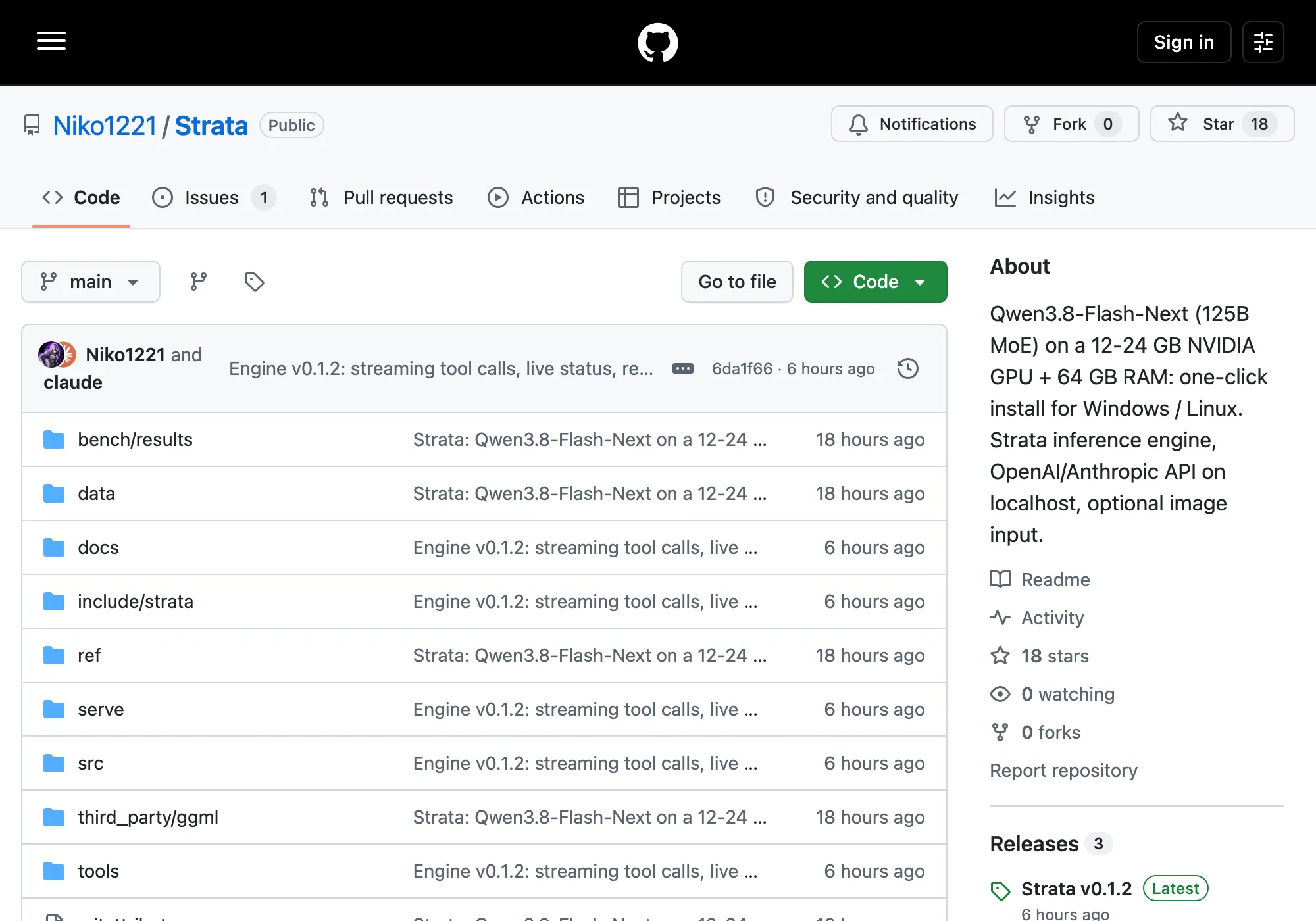Switch to the Issues tab
Viewport: 1316px width, 921px height.
point(213,197)
